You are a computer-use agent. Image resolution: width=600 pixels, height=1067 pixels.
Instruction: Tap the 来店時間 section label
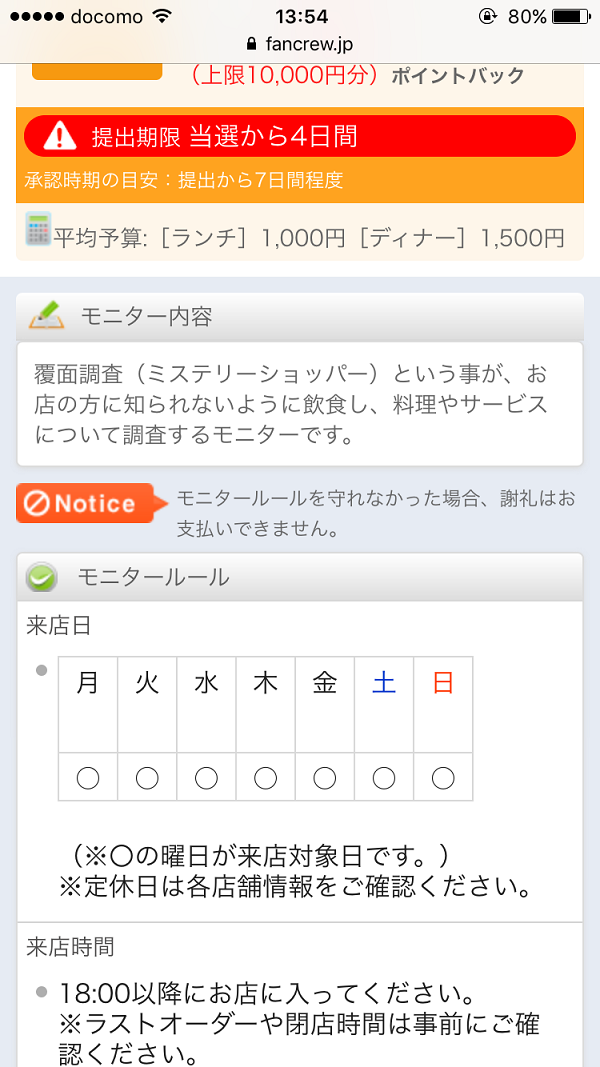coord(70,945)
